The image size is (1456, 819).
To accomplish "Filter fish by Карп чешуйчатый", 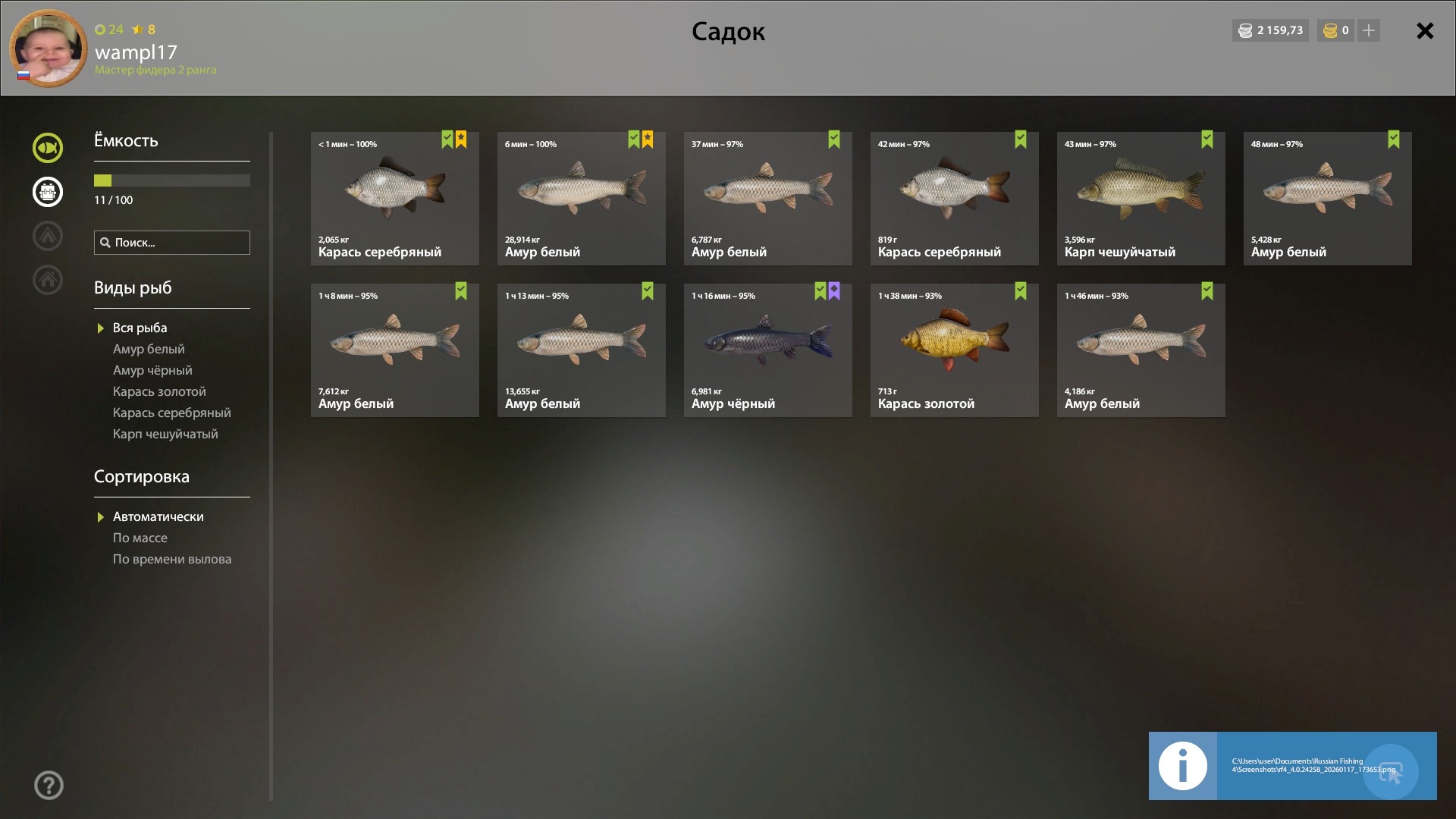I will [165, 434].
